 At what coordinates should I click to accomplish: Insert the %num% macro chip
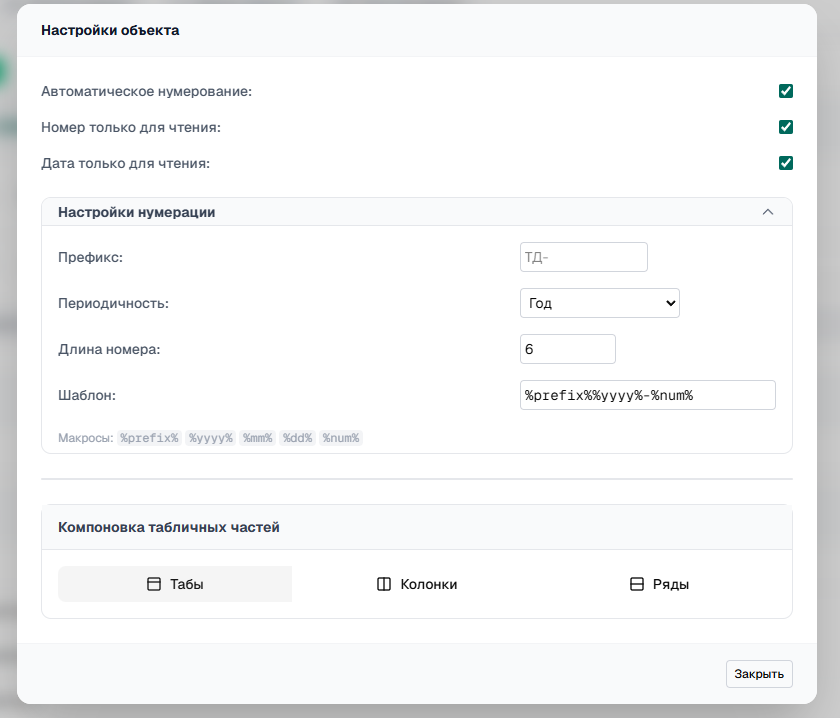(341, 438)
